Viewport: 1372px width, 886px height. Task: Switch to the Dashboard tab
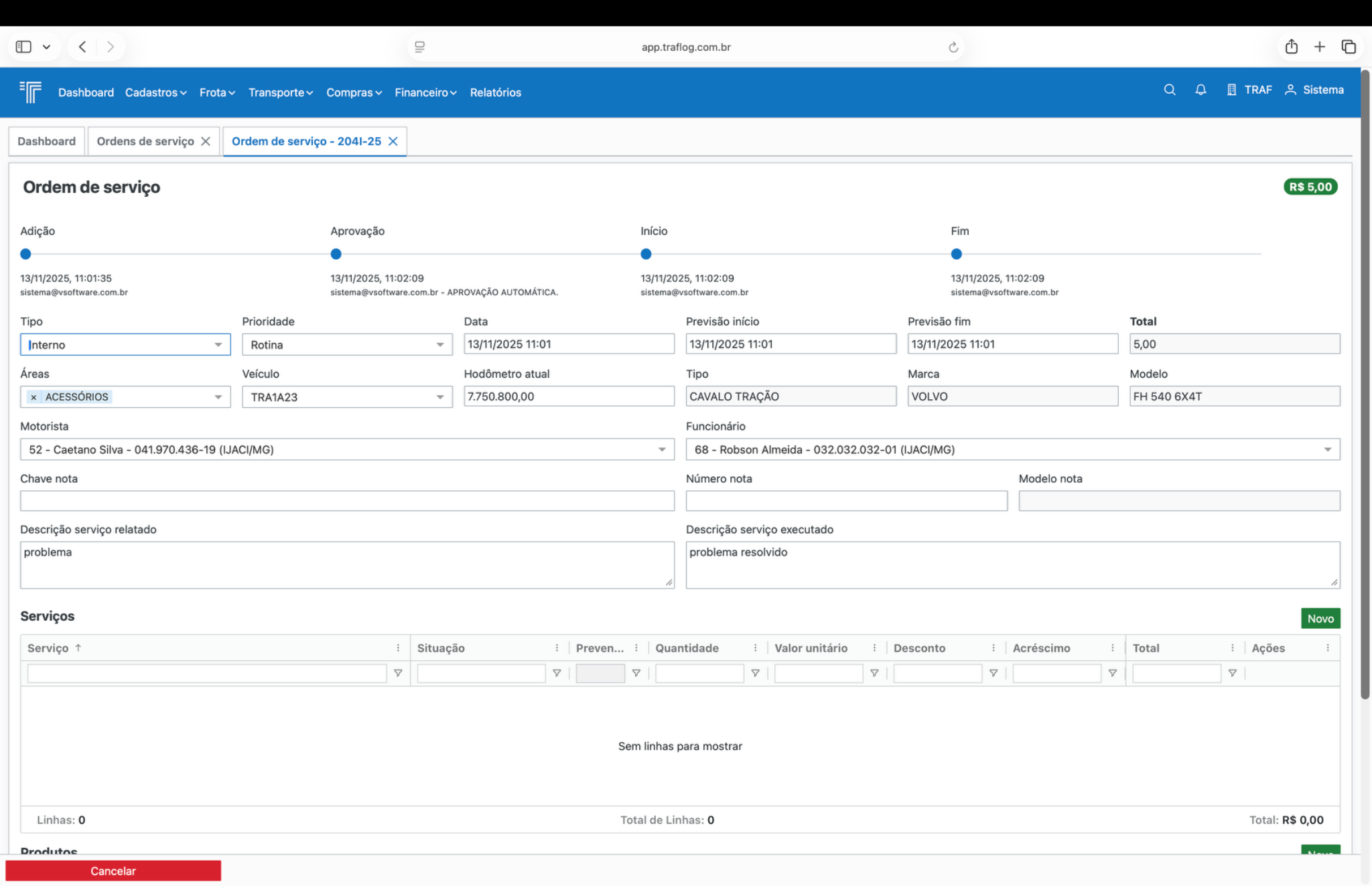point(46,141)
